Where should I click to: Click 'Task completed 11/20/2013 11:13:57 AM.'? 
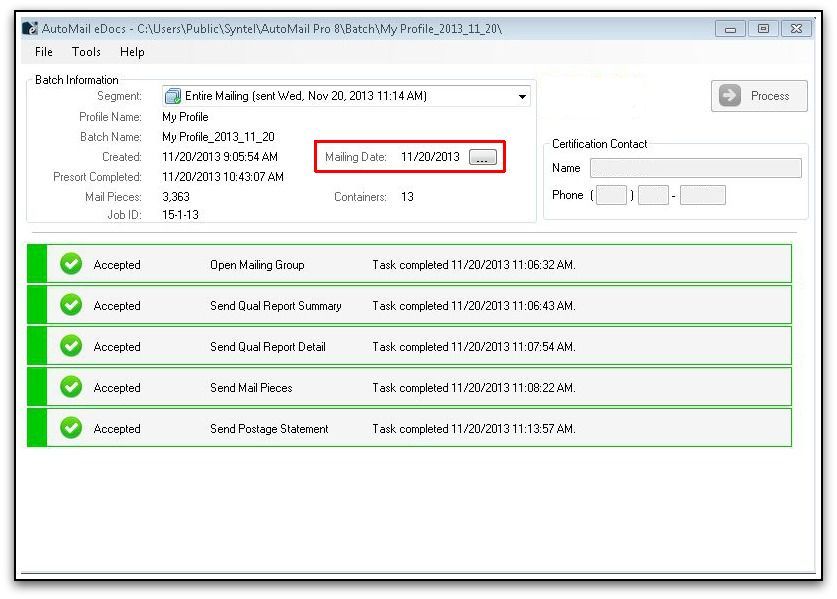tap(474, 429)
